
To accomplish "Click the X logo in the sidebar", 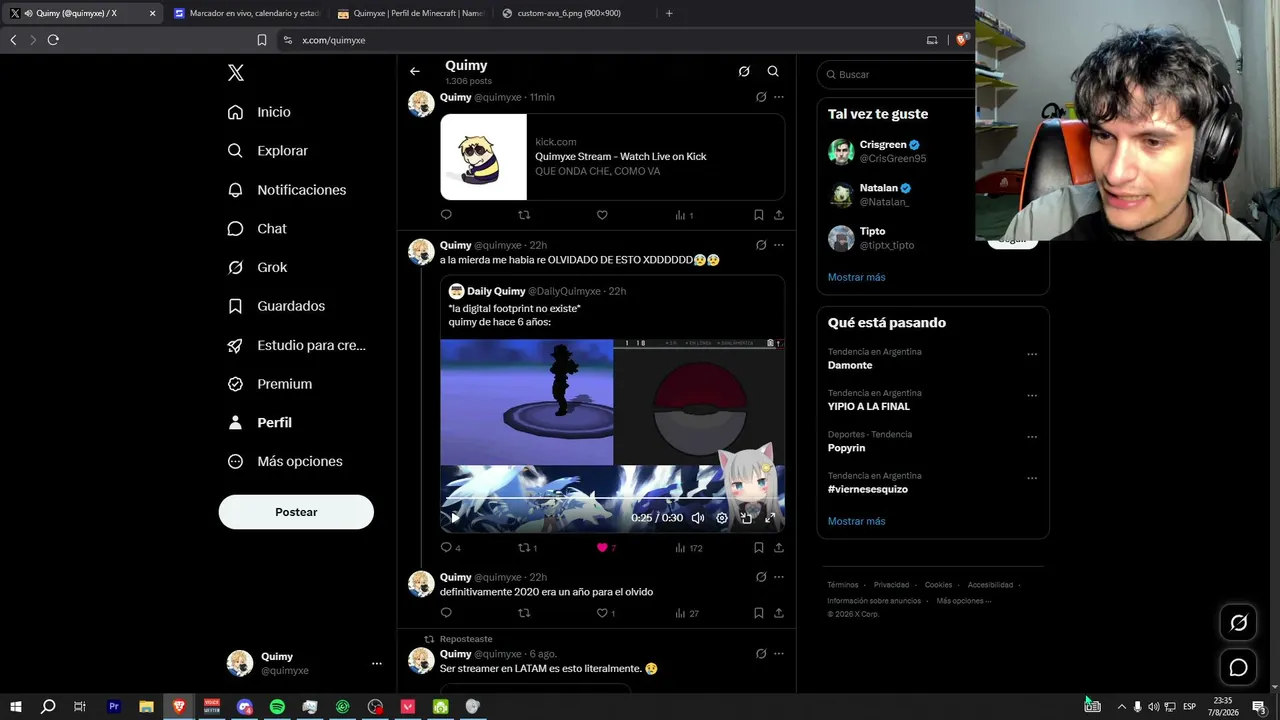I will [x=236, y=73].
